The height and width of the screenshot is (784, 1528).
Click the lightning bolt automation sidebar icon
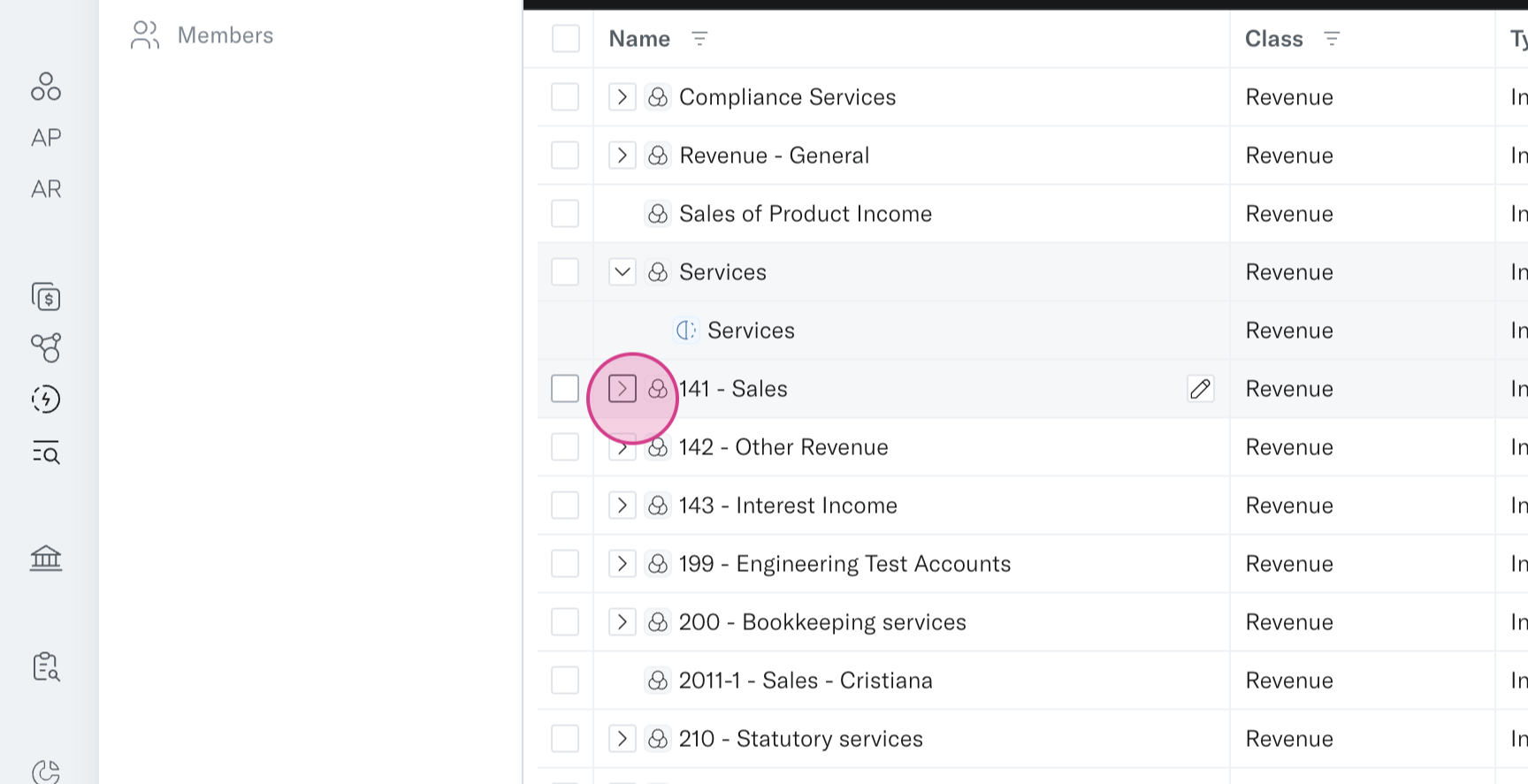pyautogui.click(x=46, y=400)
